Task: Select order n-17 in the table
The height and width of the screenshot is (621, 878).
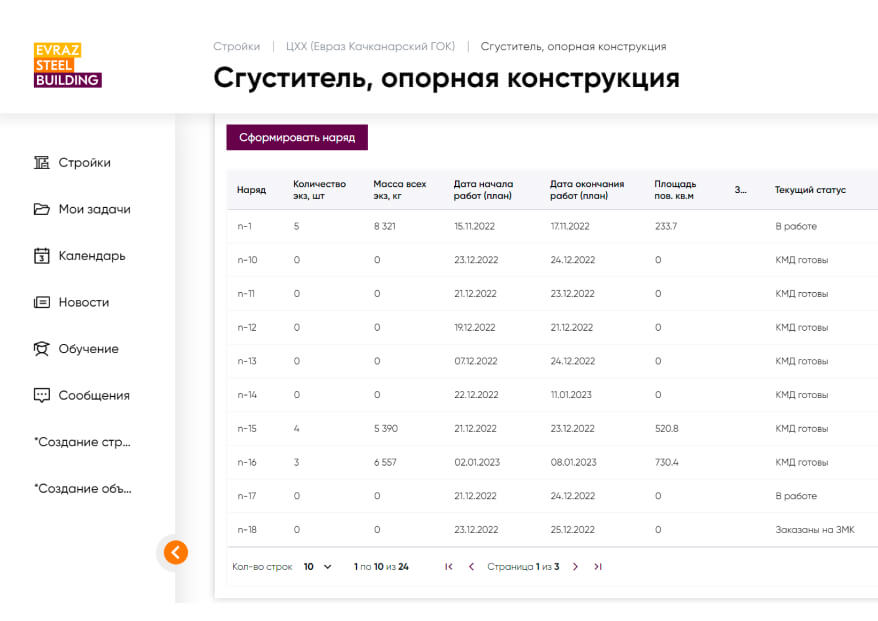Action: click(247, 496)
